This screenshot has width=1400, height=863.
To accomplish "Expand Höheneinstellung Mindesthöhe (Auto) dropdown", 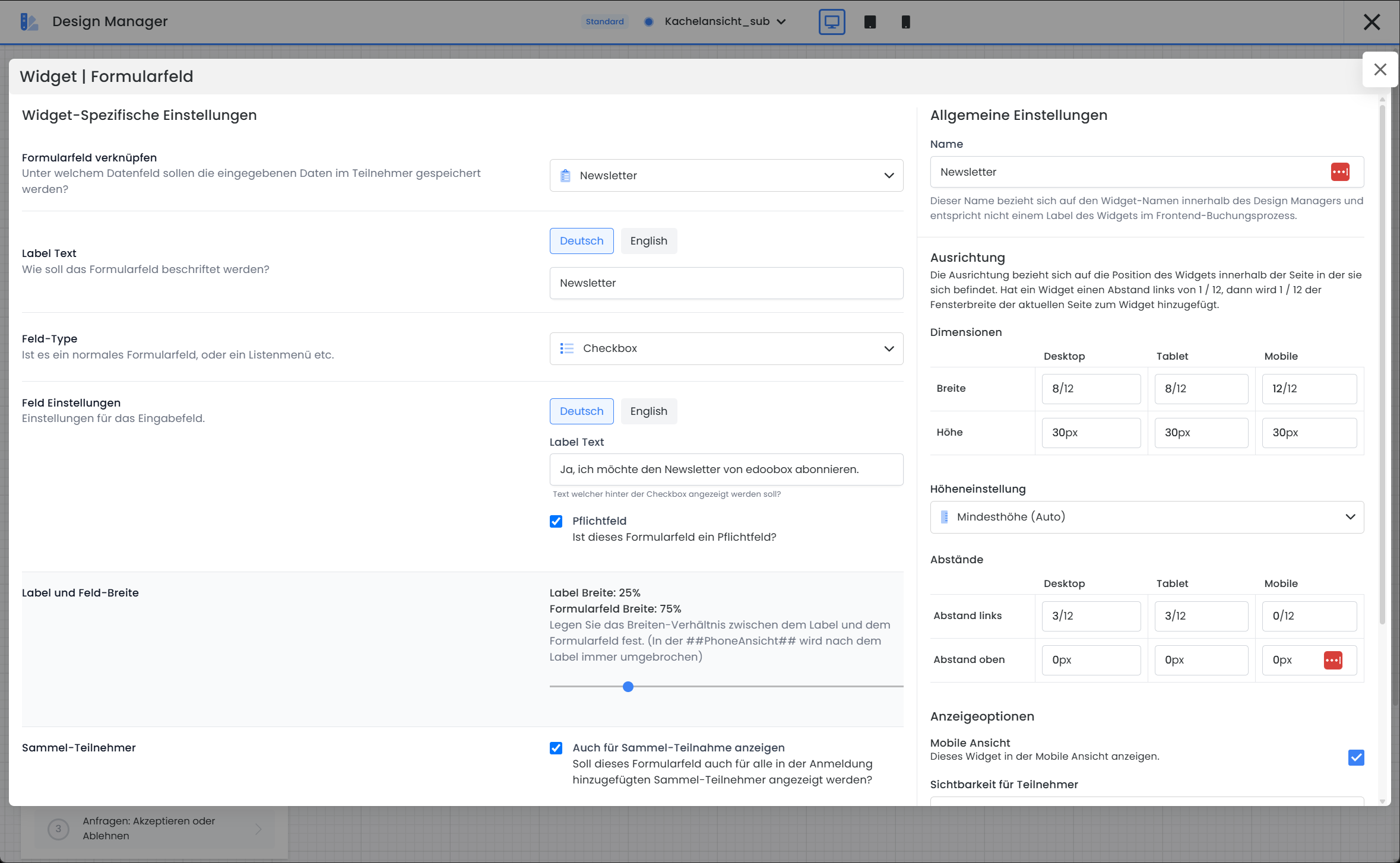I will 1146,517.
